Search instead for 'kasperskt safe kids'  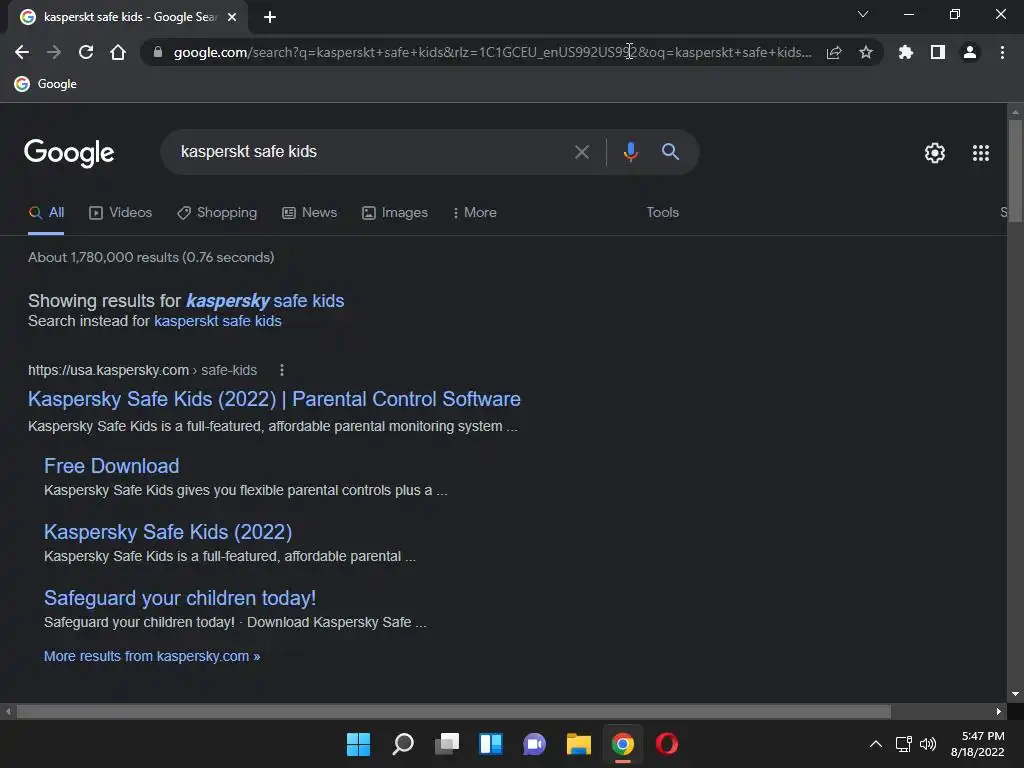click(x=217, y=321)
